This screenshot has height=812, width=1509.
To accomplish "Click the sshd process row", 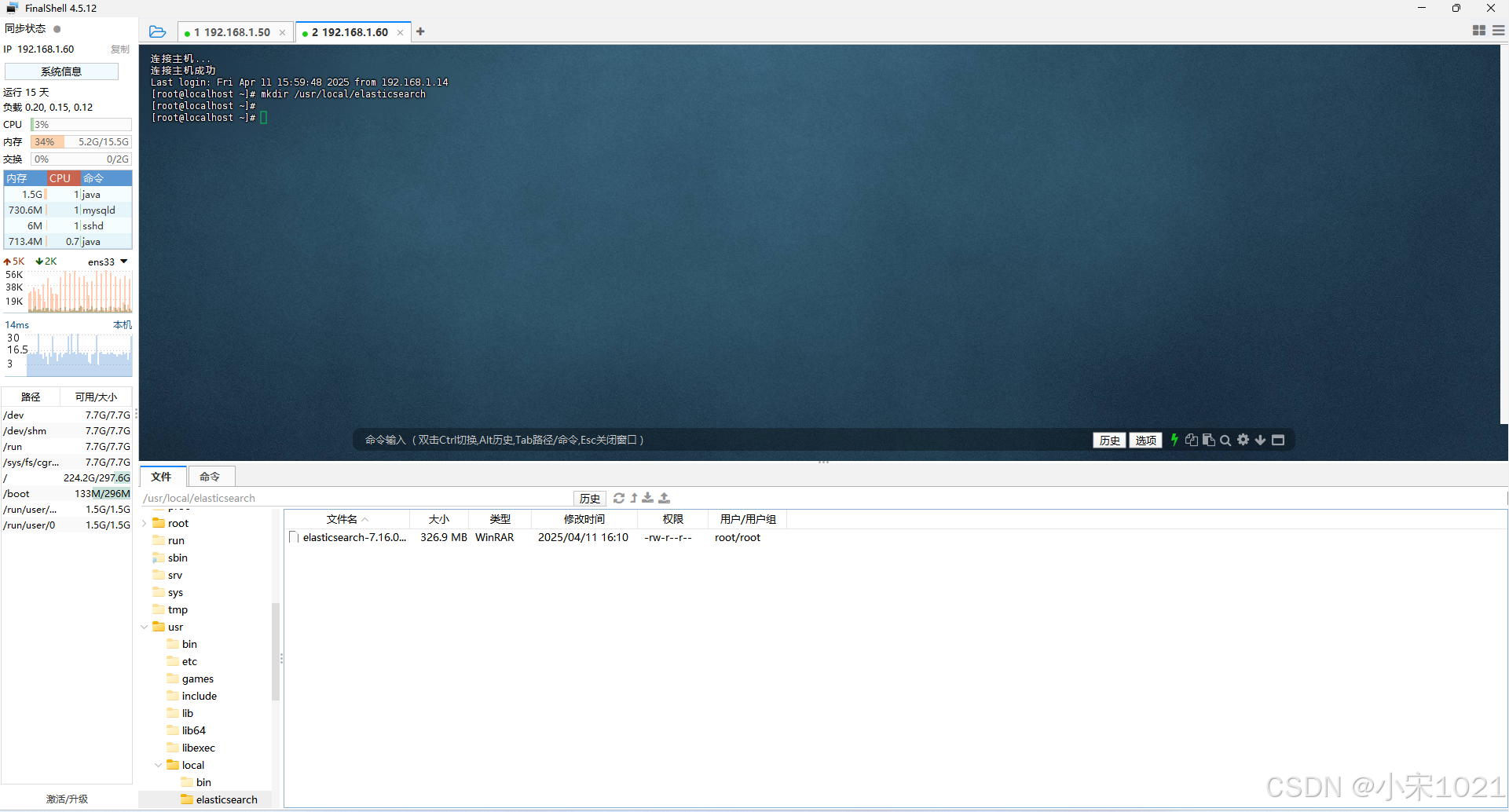I will (x=68, y=225).
